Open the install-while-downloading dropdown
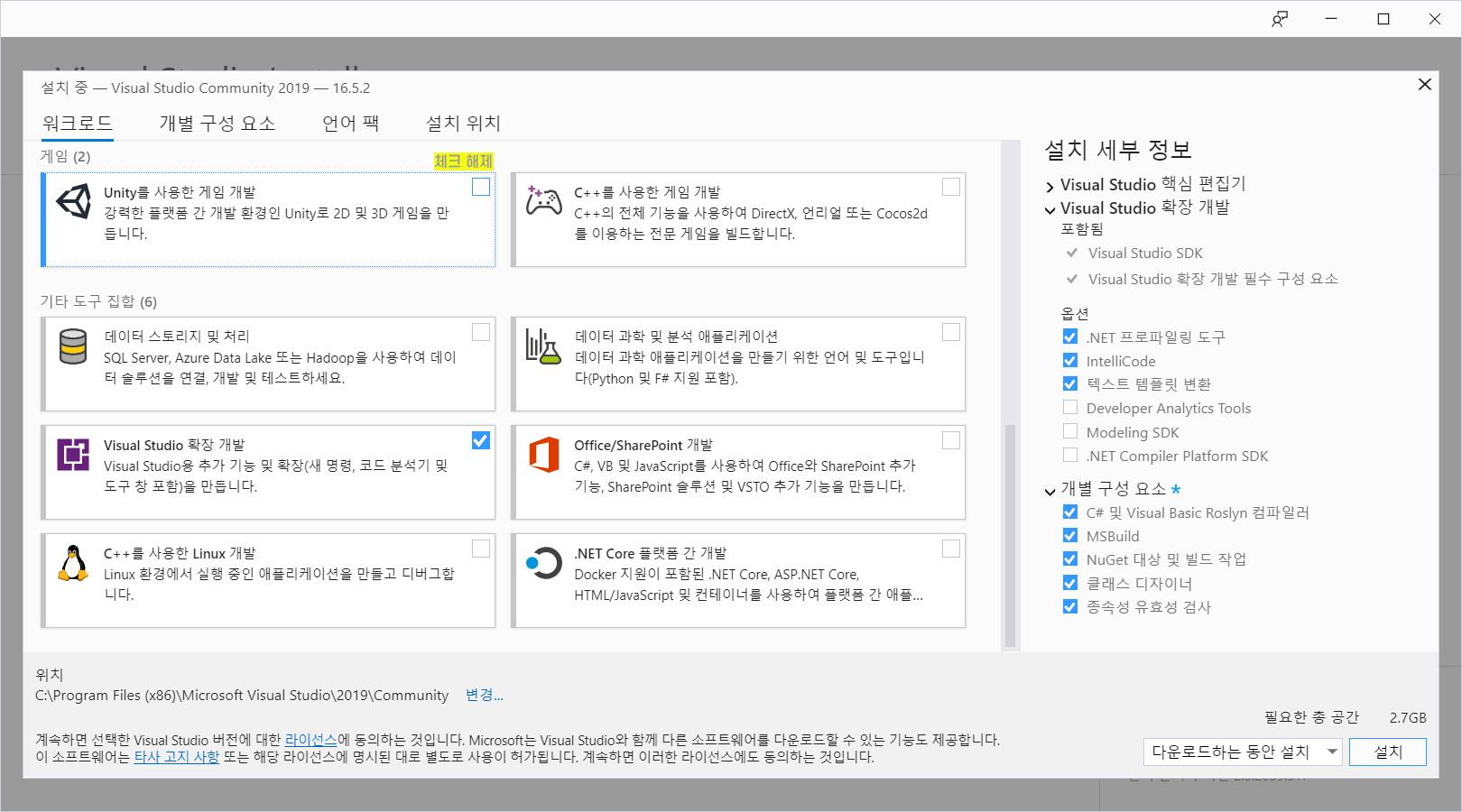The image size is (1462, 812). point(1243,752)
